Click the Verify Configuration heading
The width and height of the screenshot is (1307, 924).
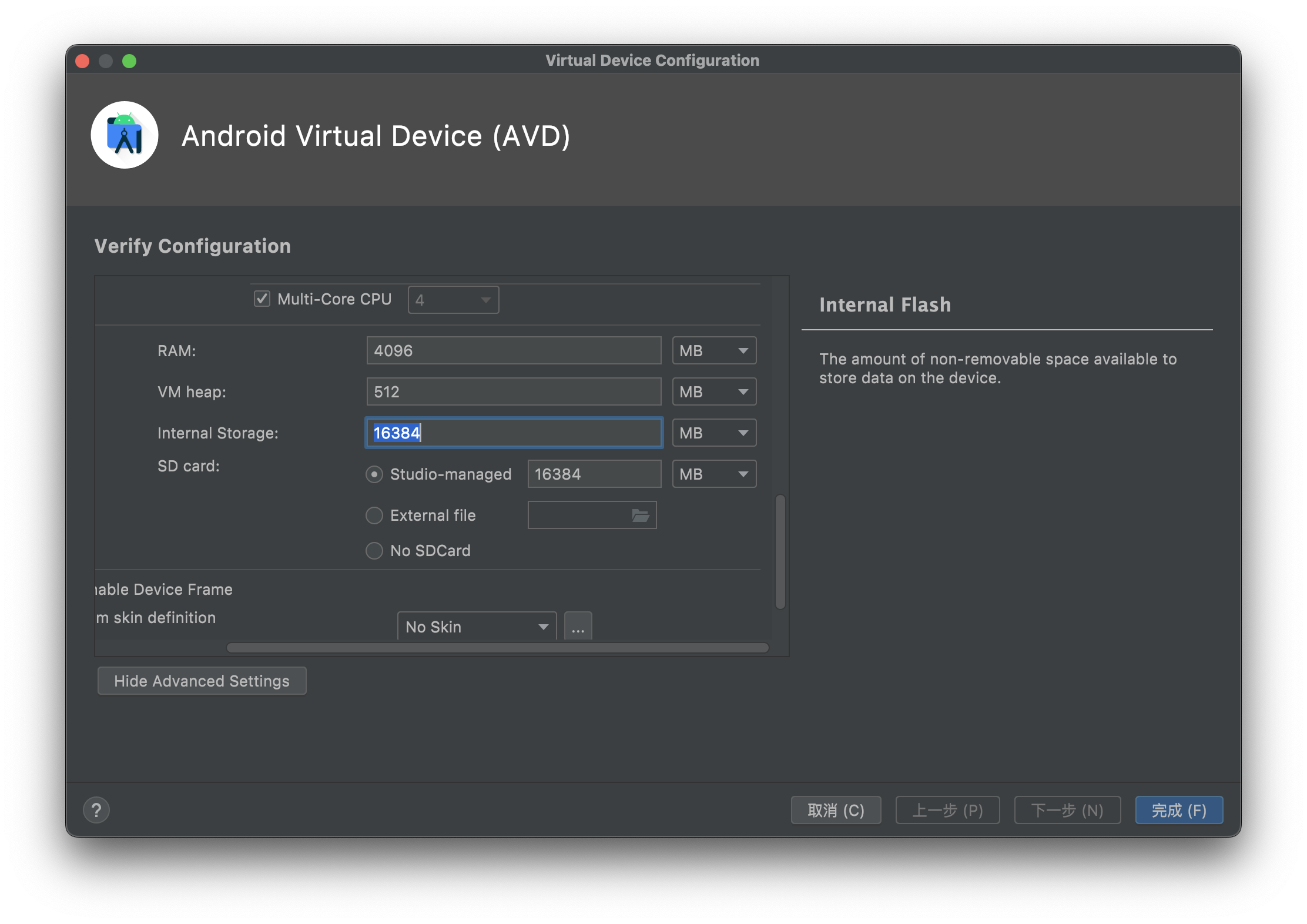(x=192, y=246)
